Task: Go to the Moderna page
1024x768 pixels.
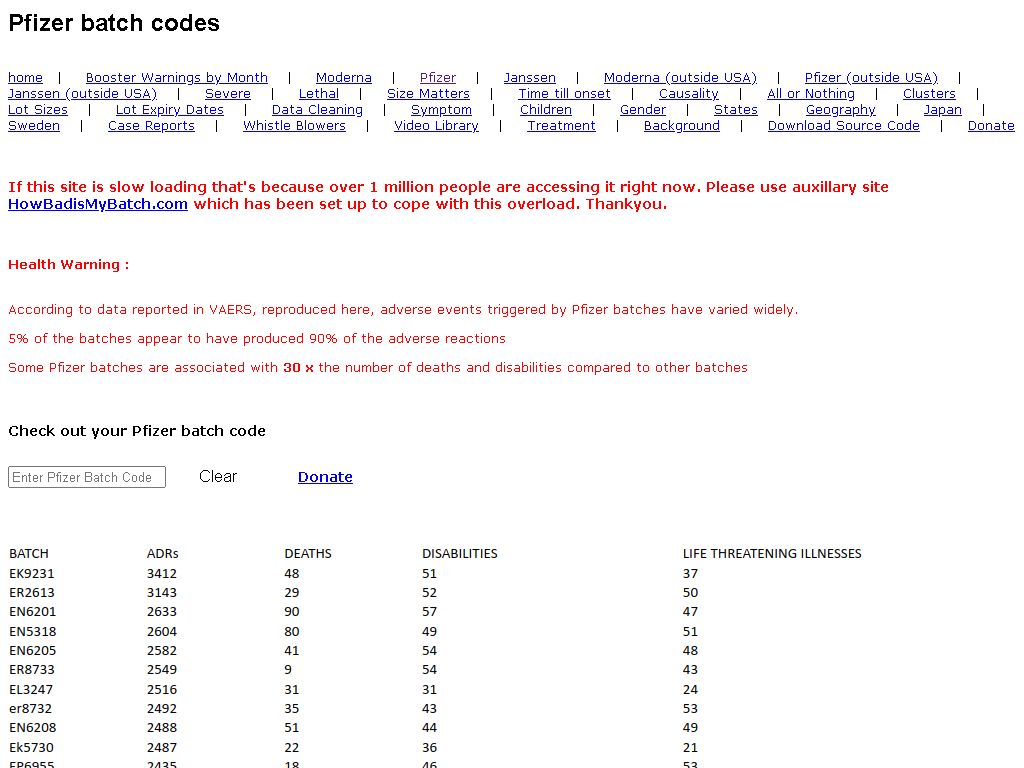Action: tap(344, 78)
